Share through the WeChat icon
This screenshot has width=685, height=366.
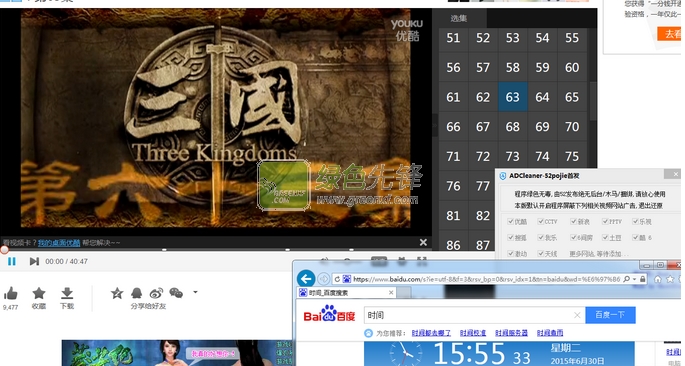pyautogui.click(x=176, y=293)
